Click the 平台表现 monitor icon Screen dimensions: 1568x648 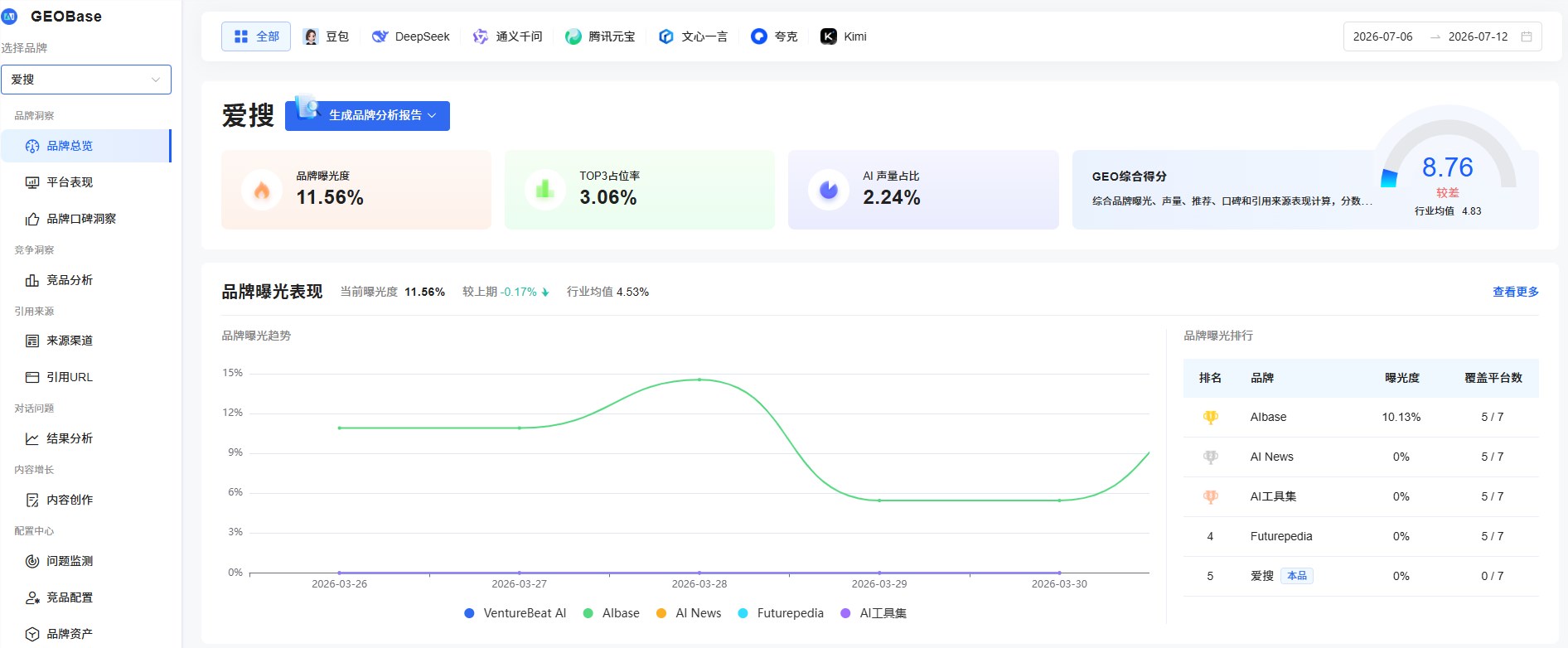pos(32,182)
